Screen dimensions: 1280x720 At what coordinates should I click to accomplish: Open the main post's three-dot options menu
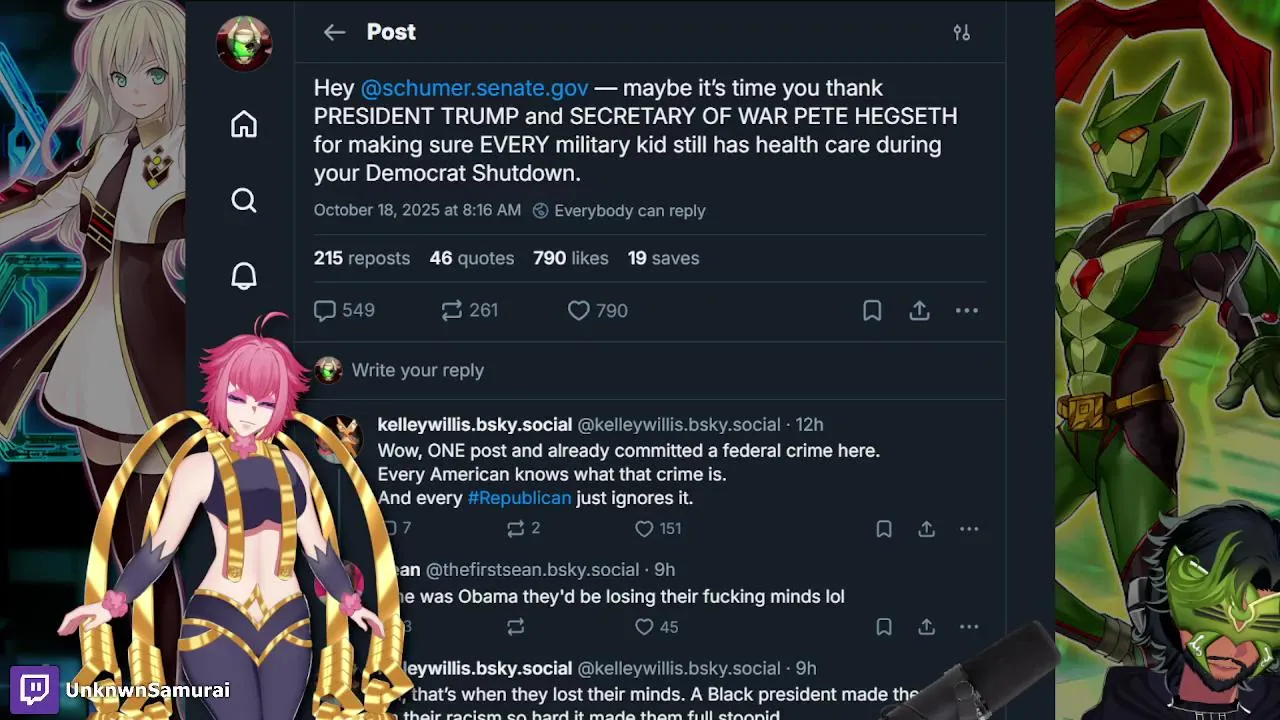click(x=966, y=311)
